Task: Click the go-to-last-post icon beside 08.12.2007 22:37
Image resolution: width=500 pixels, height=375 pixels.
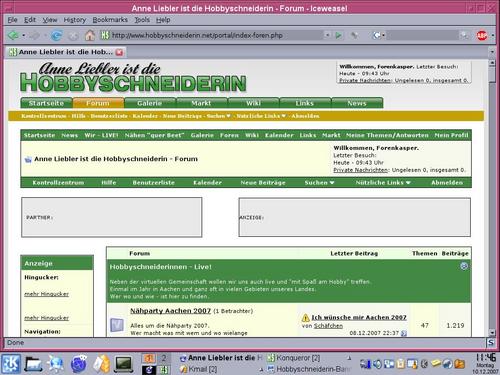Action: [x=404, y=333]
